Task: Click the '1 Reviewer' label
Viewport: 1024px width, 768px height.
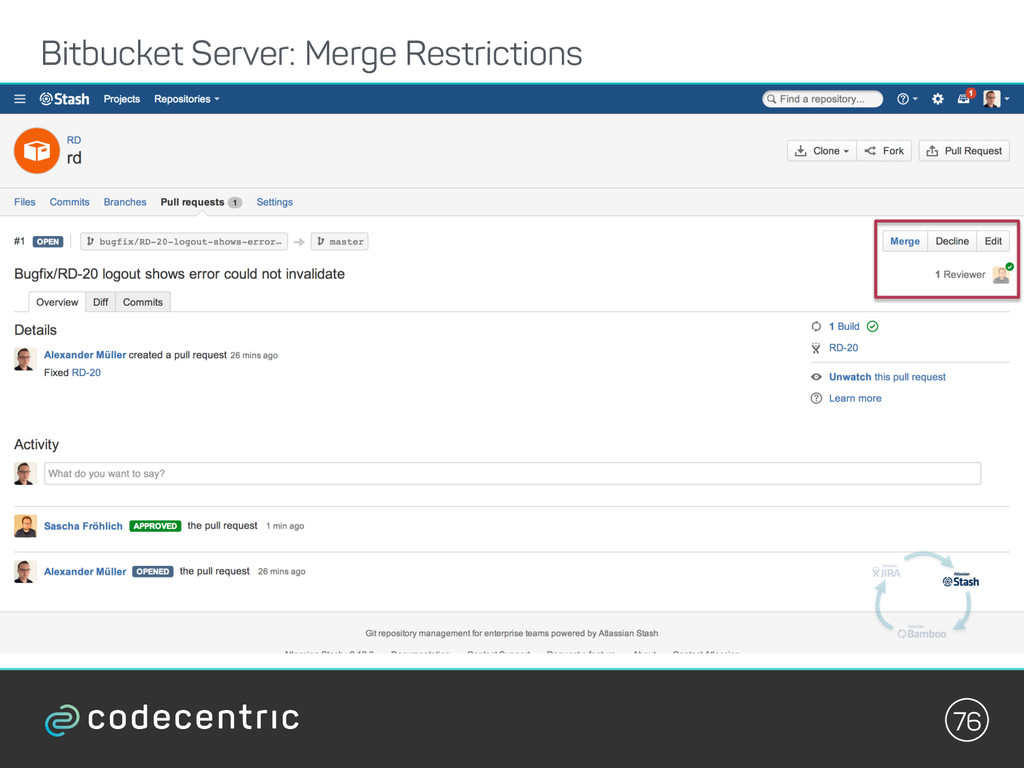Action: click(x=959, y=274)
